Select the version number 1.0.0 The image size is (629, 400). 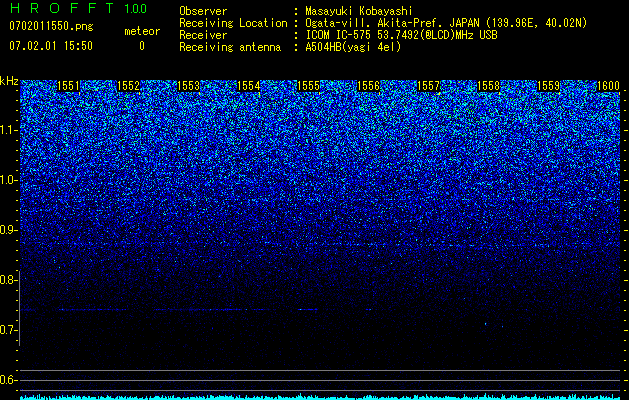[135, 8]
